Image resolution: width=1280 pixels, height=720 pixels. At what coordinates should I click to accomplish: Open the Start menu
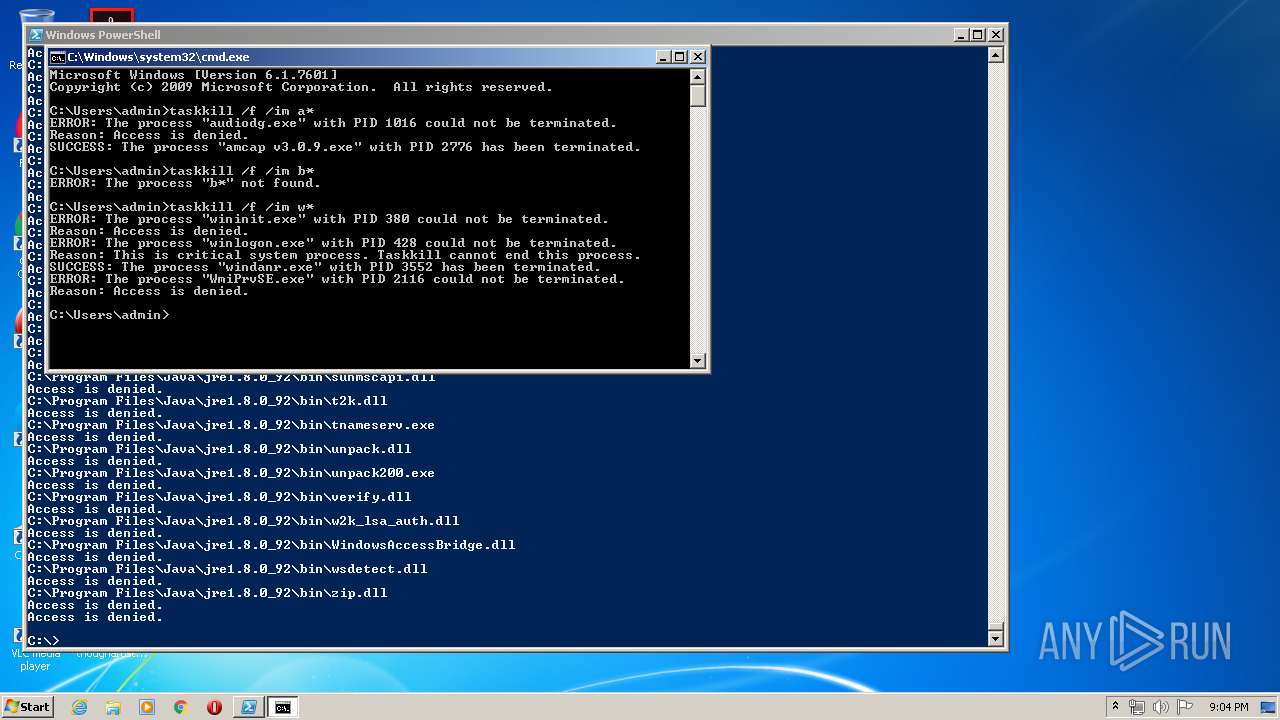pyautogui.click(x=27, y=707)
